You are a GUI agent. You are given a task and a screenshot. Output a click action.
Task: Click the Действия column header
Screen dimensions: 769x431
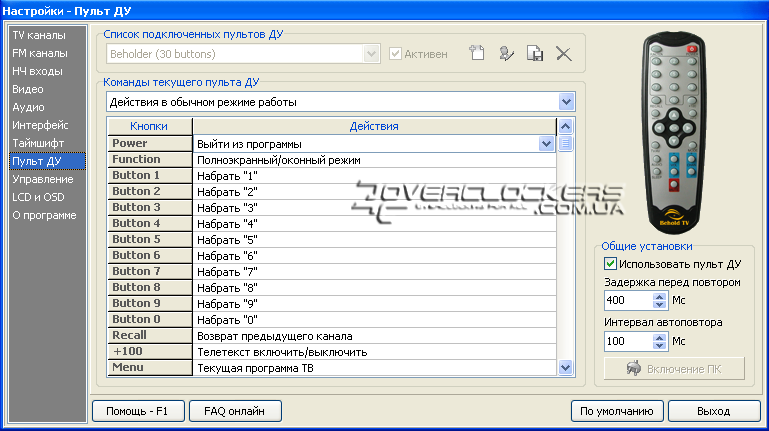[374, 126]
